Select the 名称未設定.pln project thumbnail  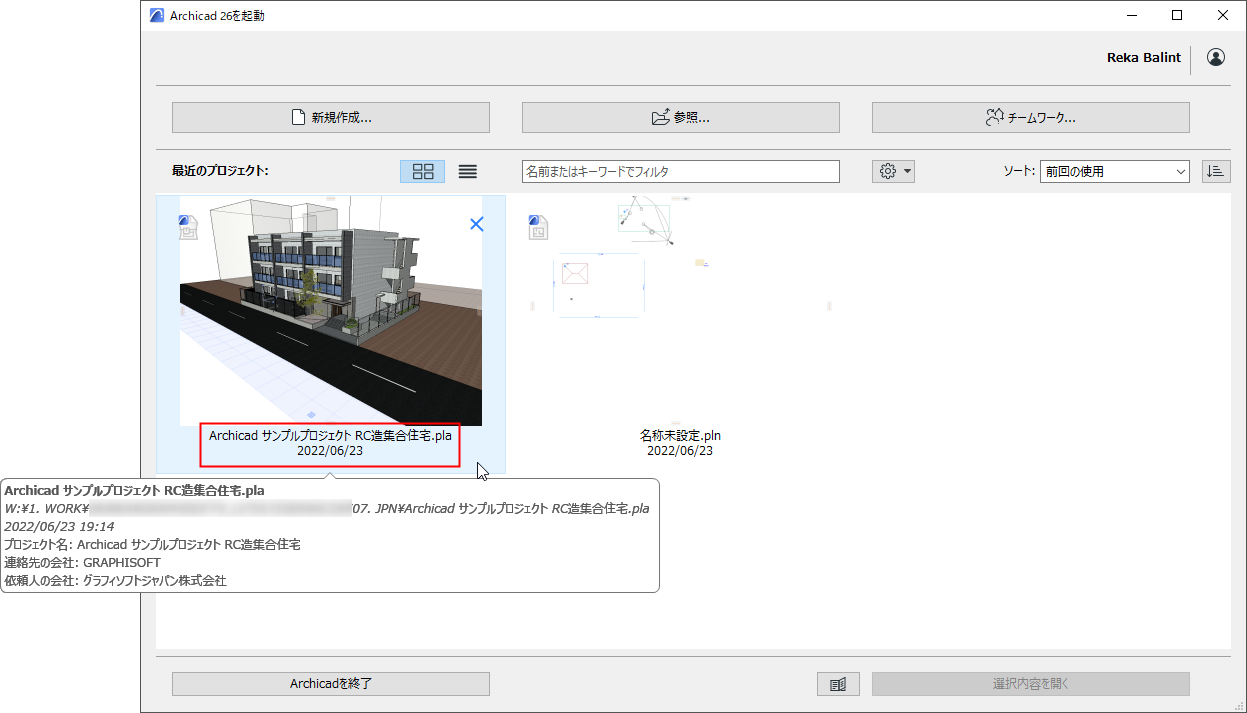pyautogui.click(x=680, y=311)
